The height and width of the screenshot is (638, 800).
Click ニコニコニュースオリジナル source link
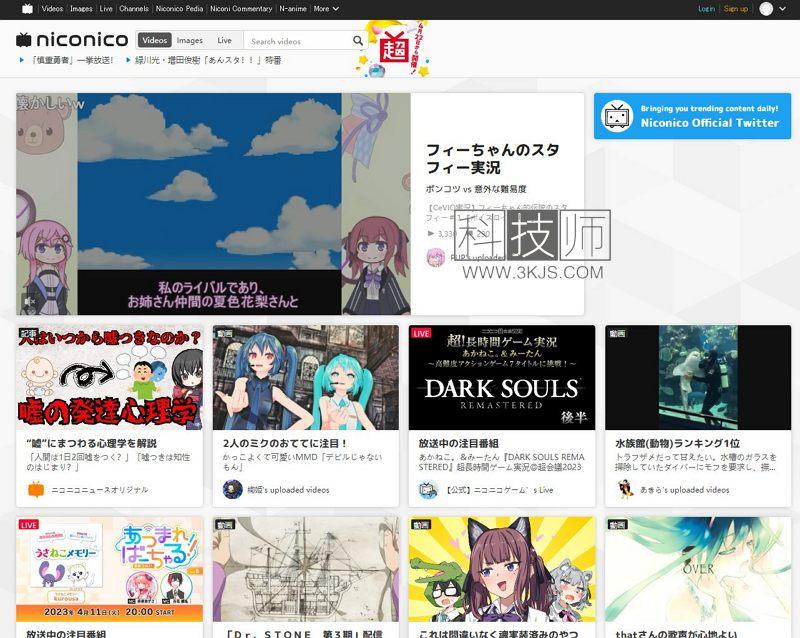[100, 490]
